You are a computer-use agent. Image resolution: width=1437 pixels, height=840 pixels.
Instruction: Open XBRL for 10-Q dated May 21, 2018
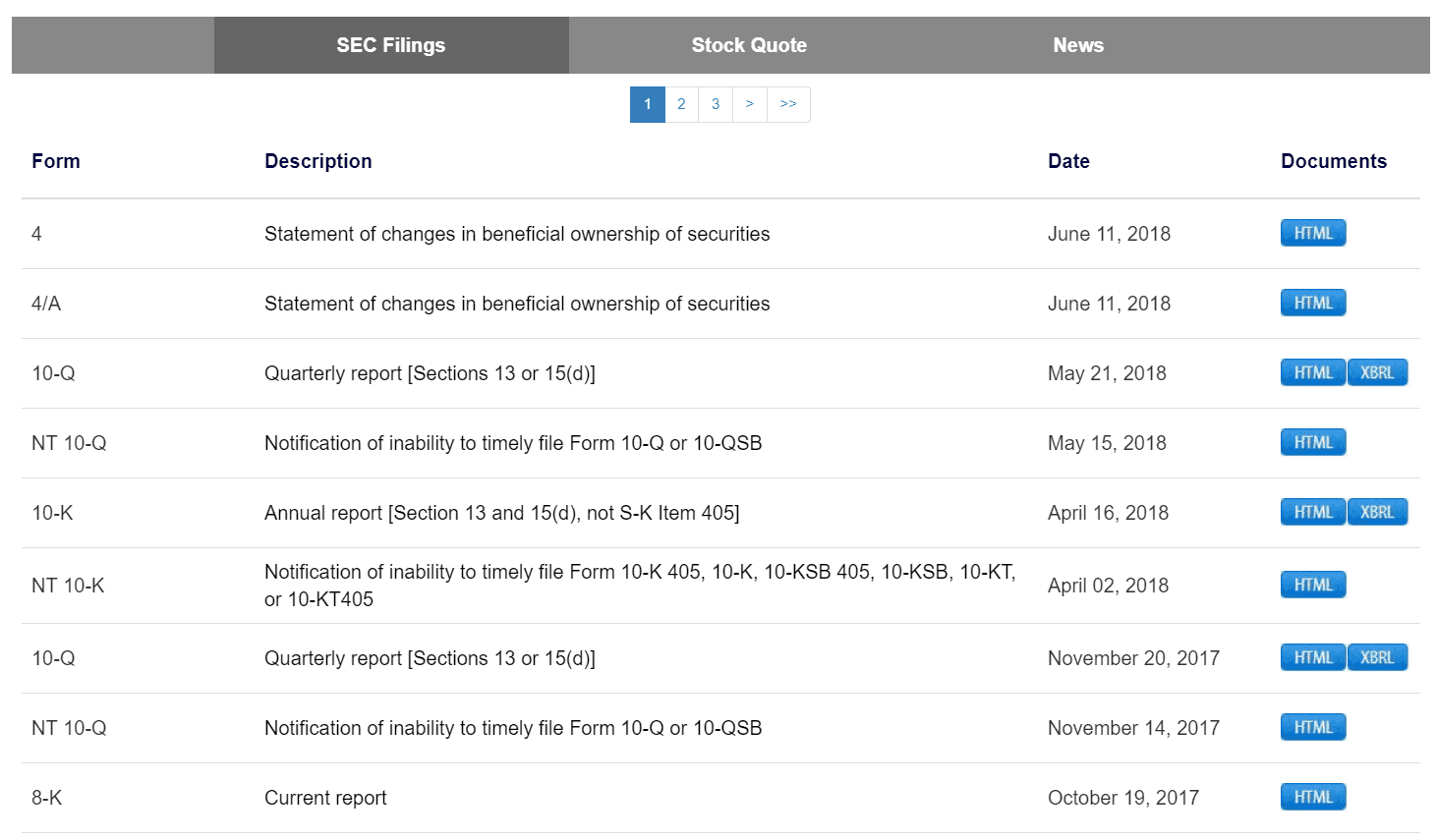click(1377, 372)
